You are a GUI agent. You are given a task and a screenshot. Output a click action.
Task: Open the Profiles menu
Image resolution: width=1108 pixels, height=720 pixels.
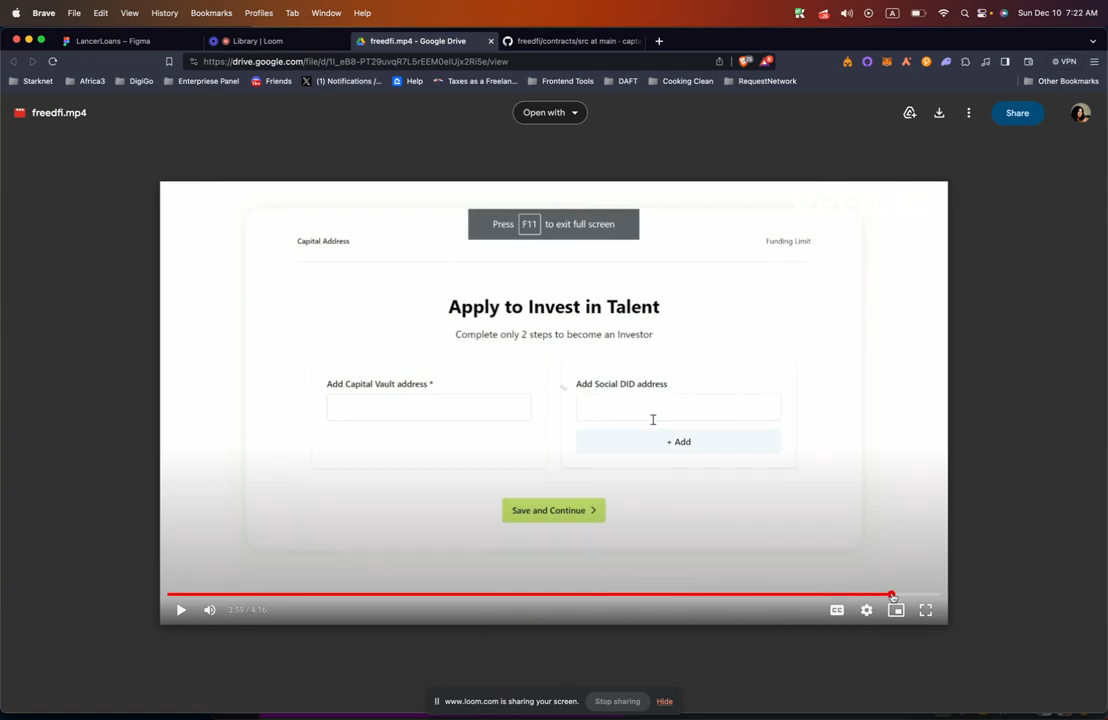coord(259,13)
